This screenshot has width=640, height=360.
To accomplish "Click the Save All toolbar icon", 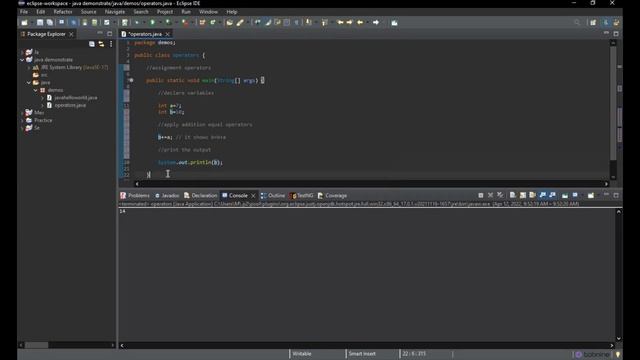I will tap(50, 23).
